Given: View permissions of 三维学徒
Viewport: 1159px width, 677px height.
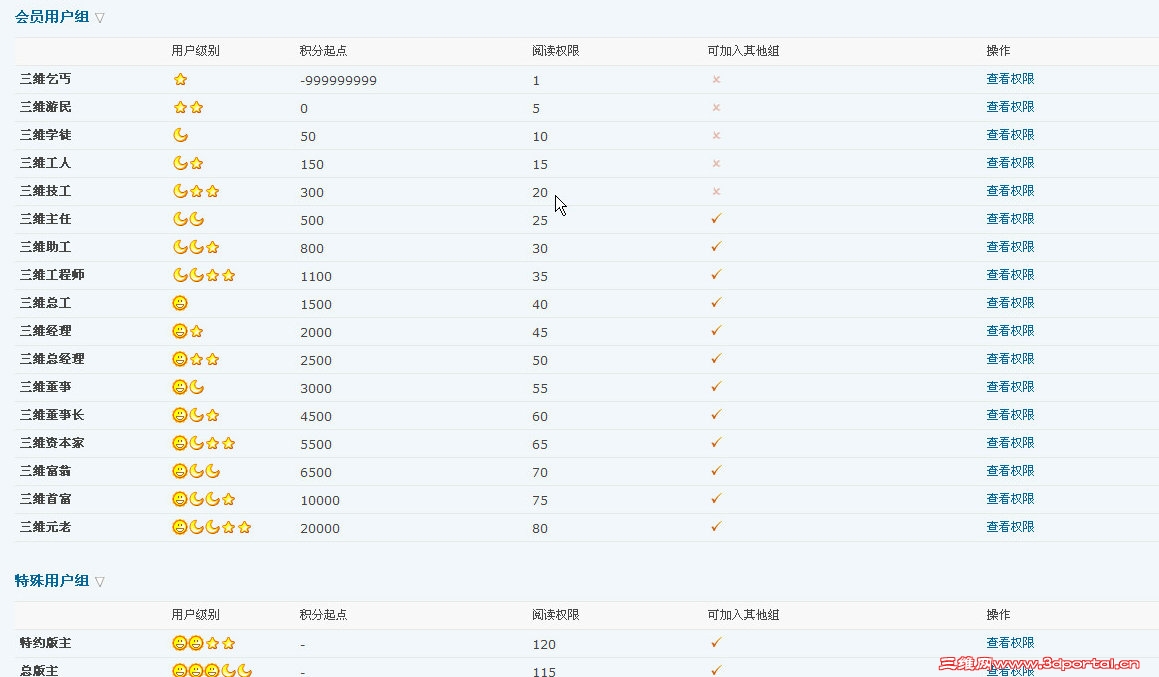Looking at the screenshot, I should (1010, 135).
